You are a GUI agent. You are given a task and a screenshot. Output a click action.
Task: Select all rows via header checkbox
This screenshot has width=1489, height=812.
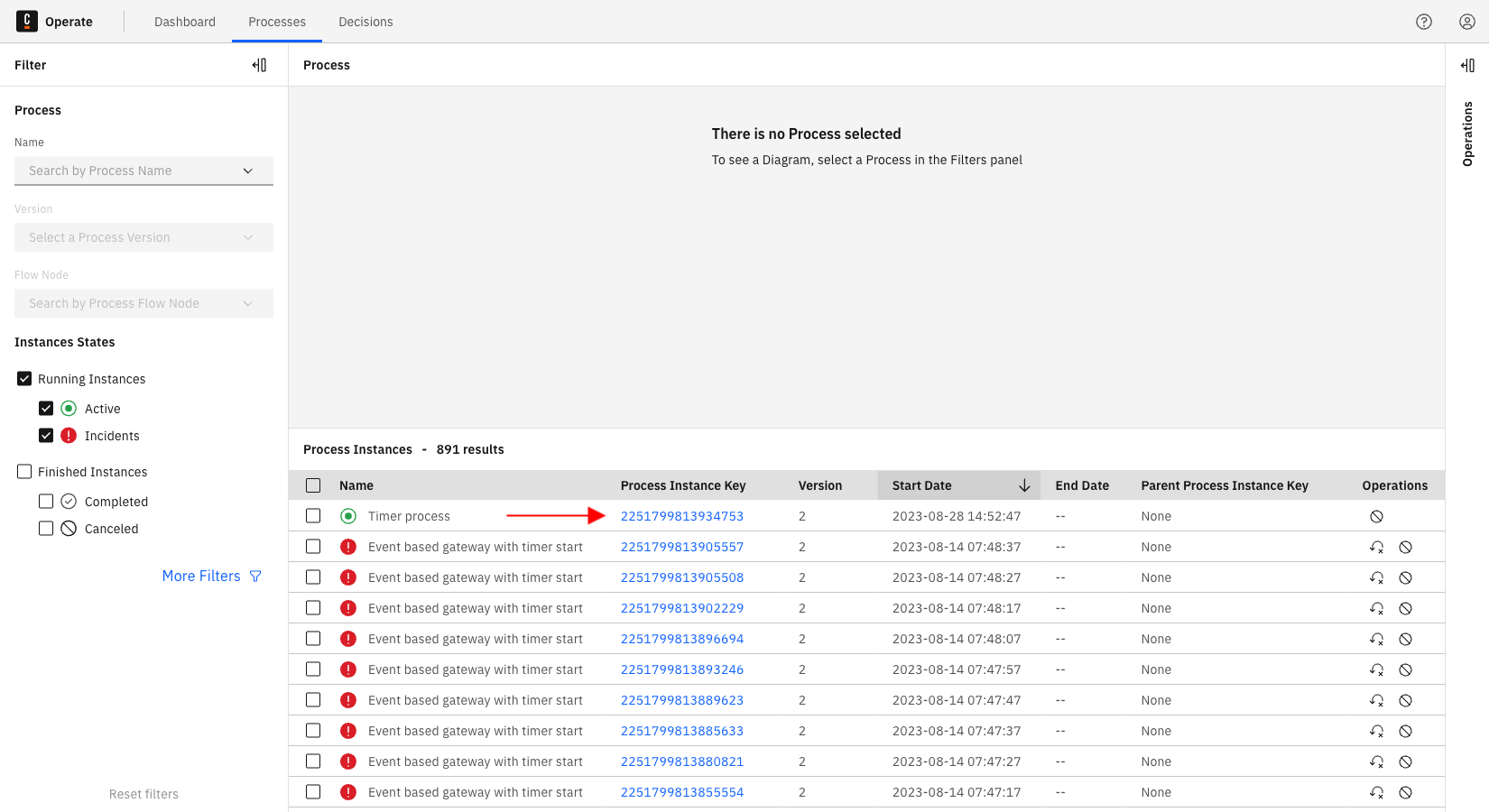pos(313,485)
